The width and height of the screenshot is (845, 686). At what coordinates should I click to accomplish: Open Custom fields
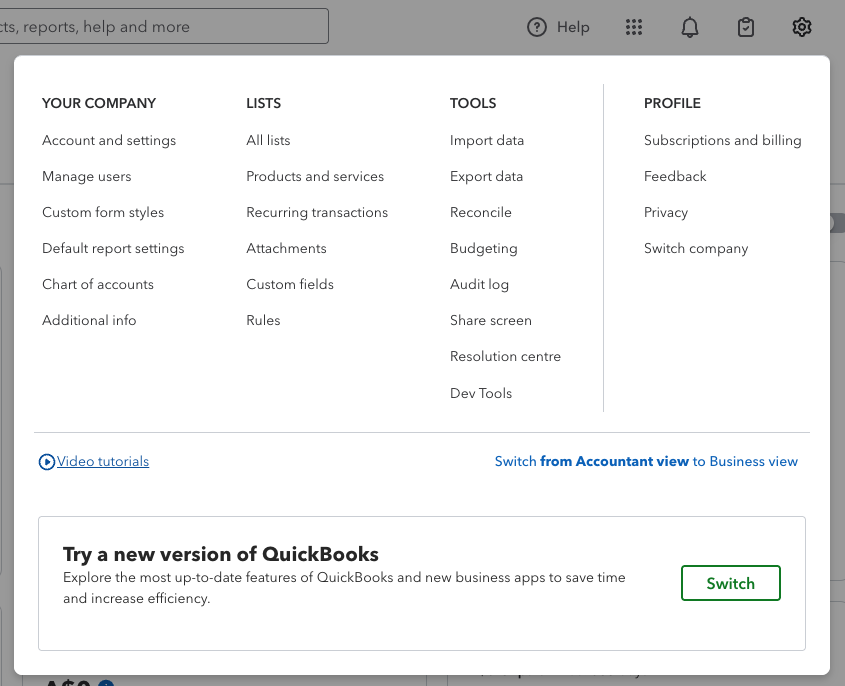pyautogui.click(x=290, y=284)
